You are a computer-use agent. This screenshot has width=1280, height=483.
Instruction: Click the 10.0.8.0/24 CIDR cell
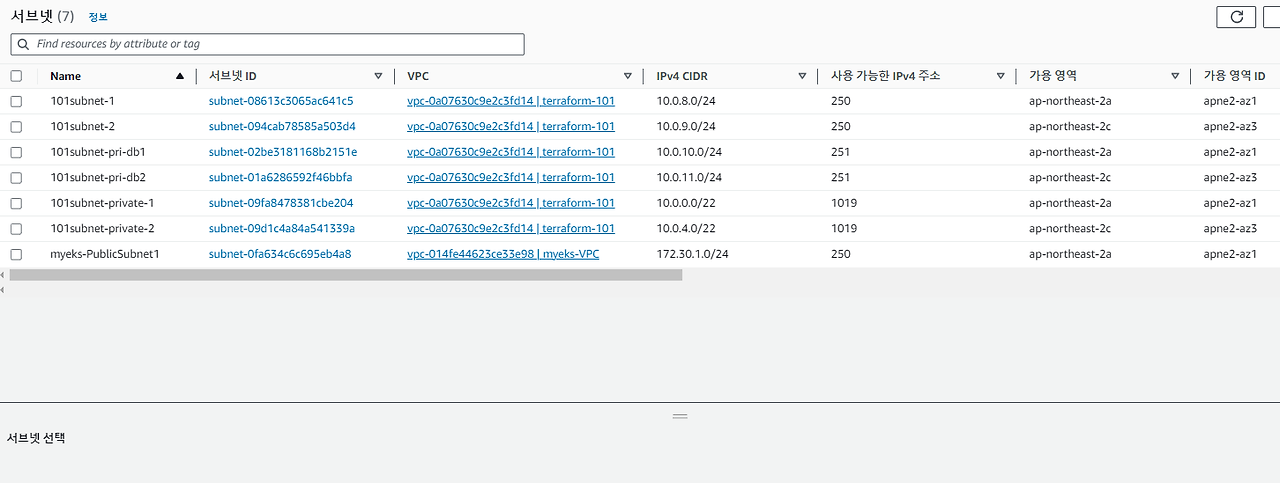coord(686,101)
